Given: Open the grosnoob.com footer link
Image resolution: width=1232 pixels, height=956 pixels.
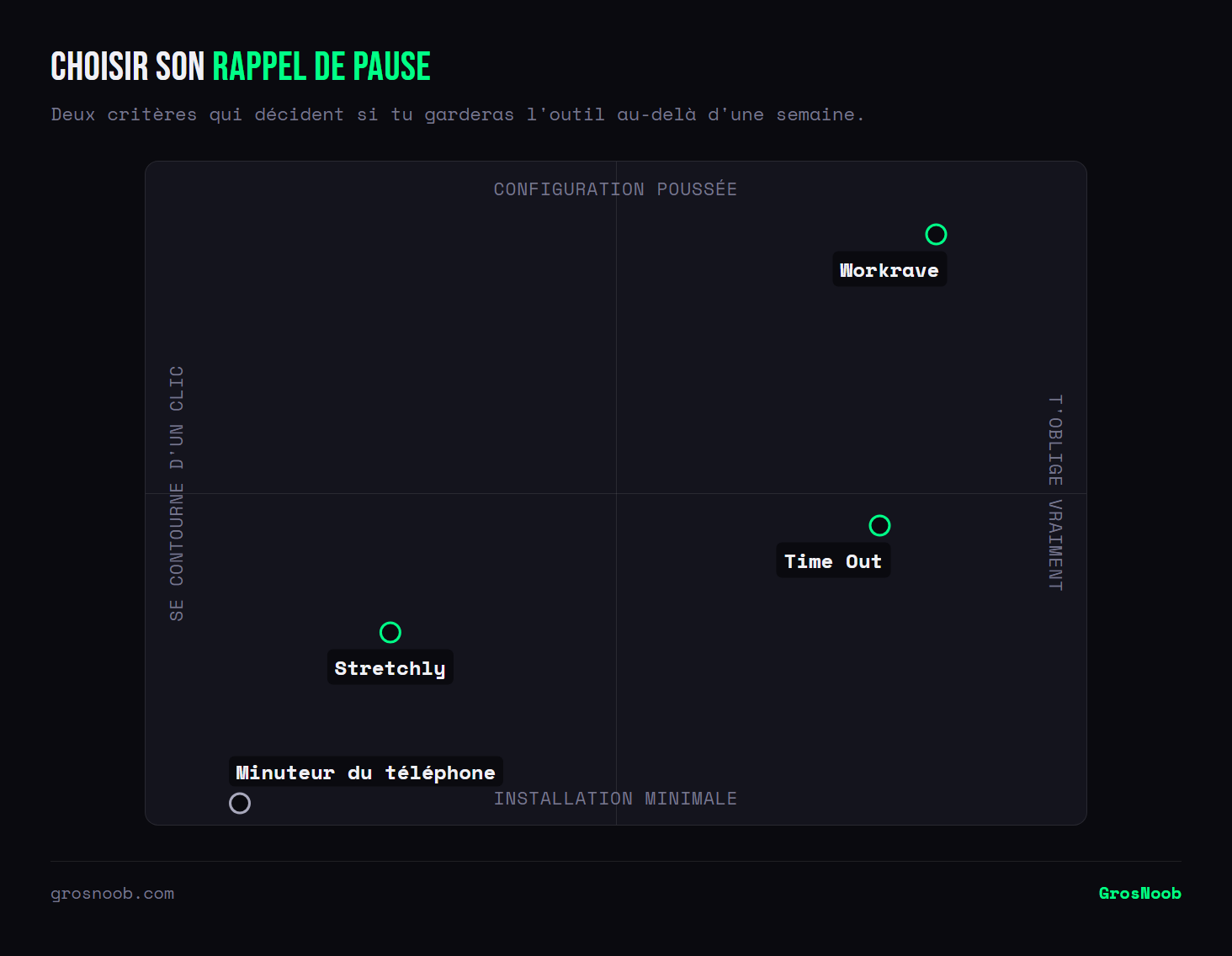Looking at the screenshot, I should coord(113,894).
